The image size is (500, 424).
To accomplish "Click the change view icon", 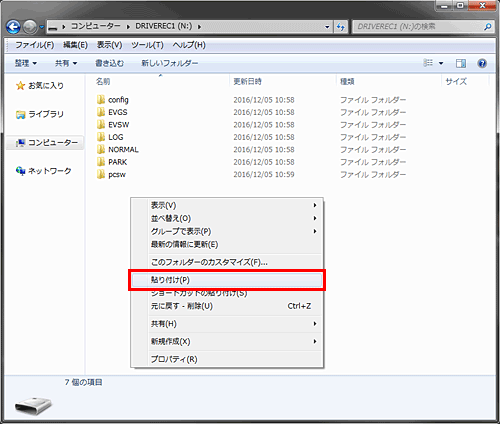I will point(428,63).
